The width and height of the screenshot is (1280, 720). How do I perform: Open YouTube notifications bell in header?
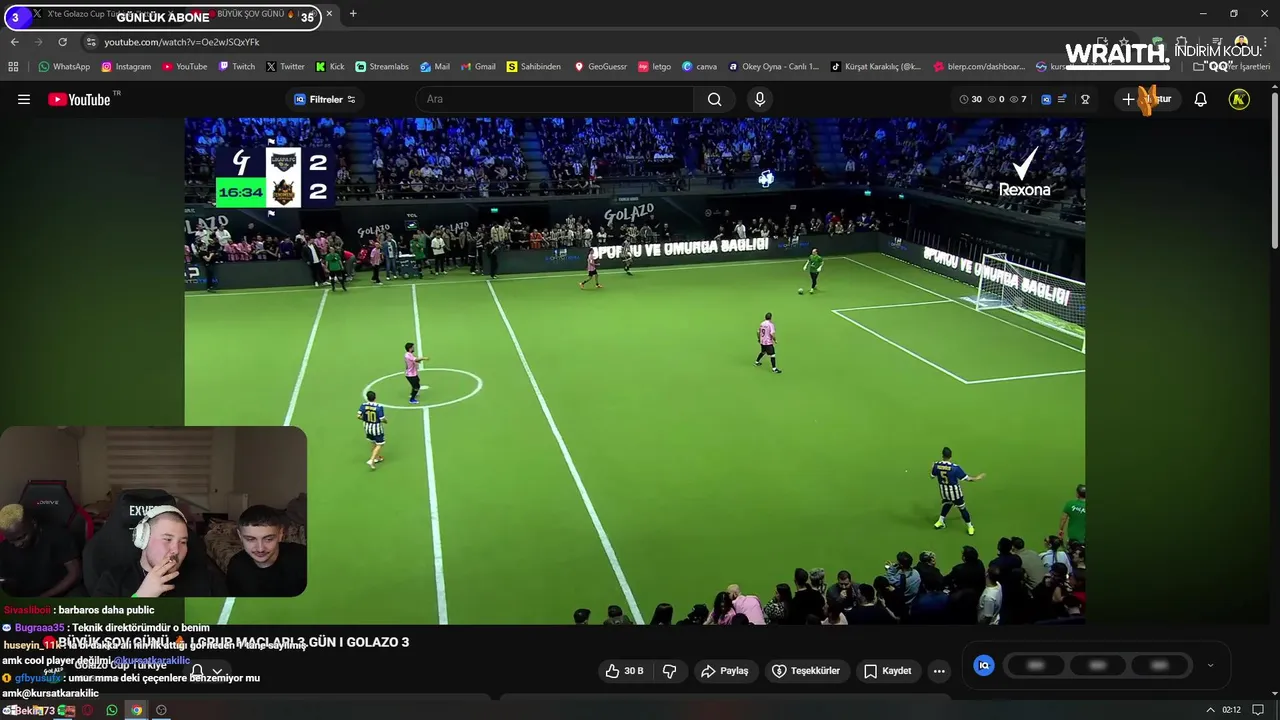pos(1201,99)
